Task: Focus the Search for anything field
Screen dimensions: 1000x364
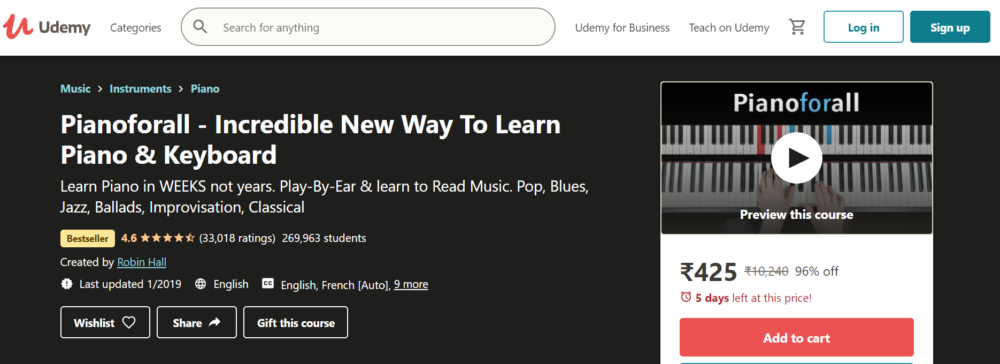Action: tap(368, 27)
